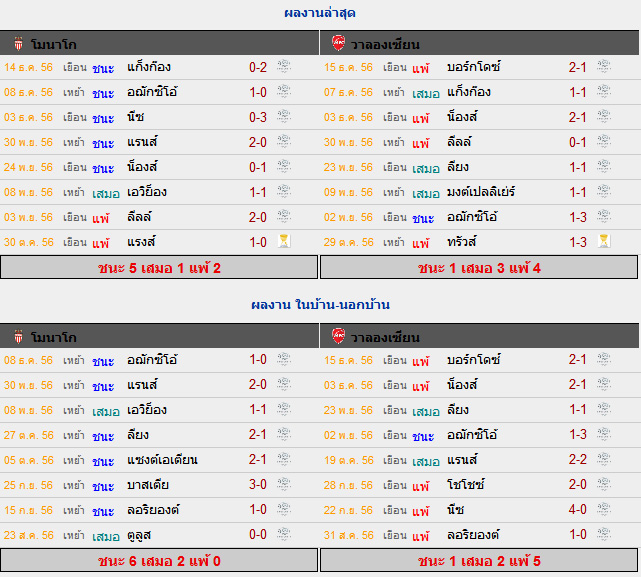The width and height of the screenshot is (641, 577).
Task: Click the 4-0 score against นีซ
Action: tap(578, 510)
